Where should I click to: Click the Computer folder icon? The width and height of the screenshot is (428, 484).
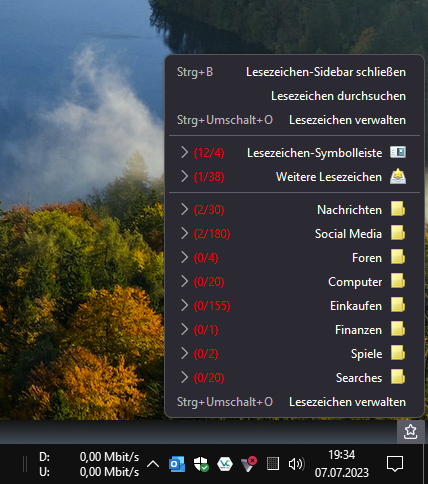click(x=398, y=281)
